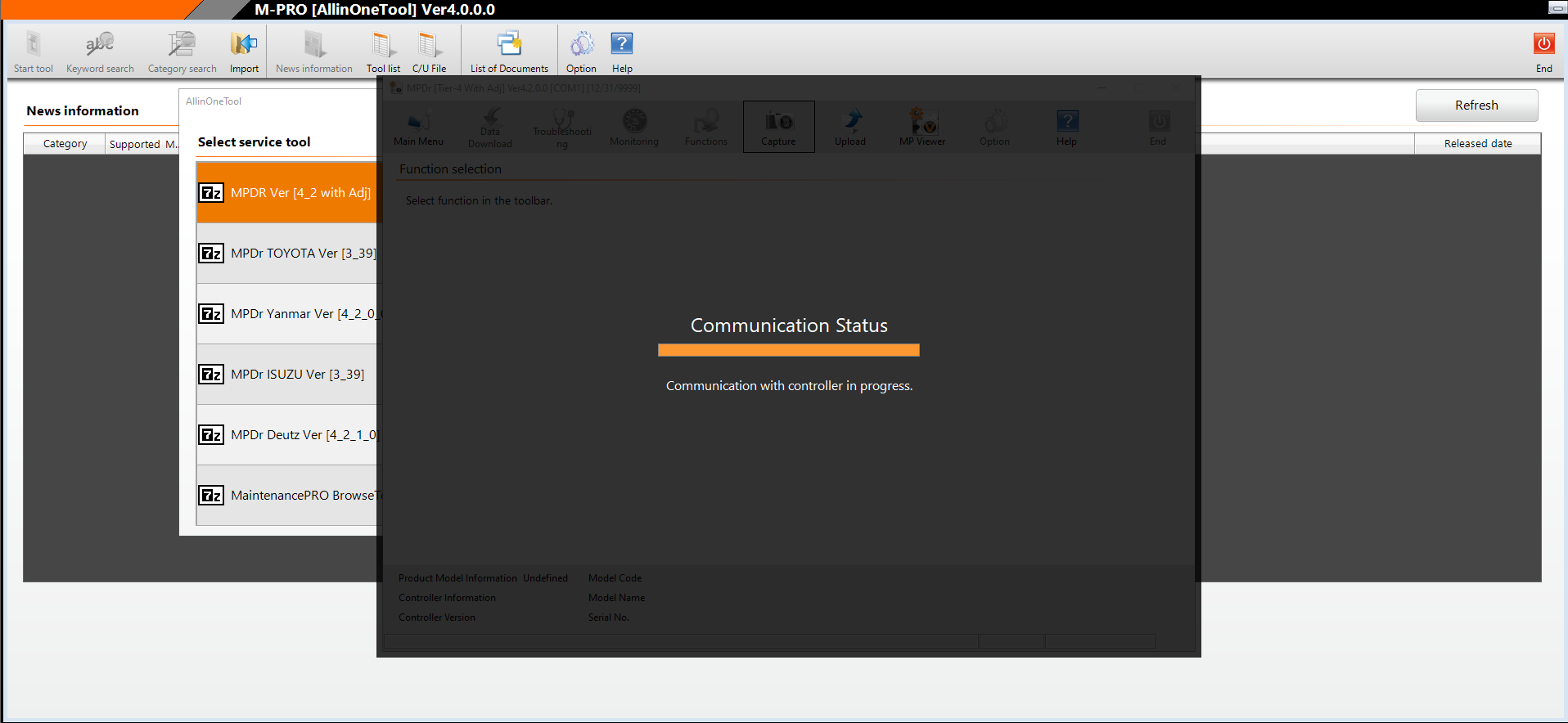
Task: Open News information toolbar icon
Action: coord(314,51)
